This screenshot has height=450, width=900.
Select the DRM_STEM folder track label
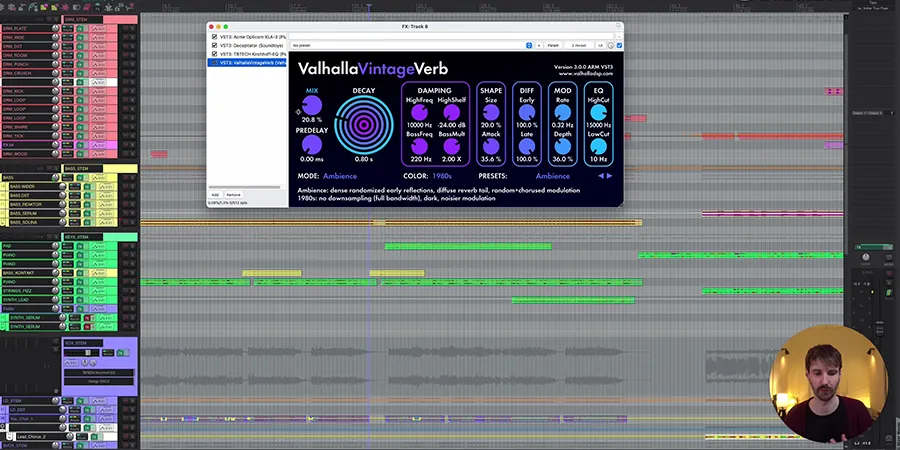[x=83, y=20]
